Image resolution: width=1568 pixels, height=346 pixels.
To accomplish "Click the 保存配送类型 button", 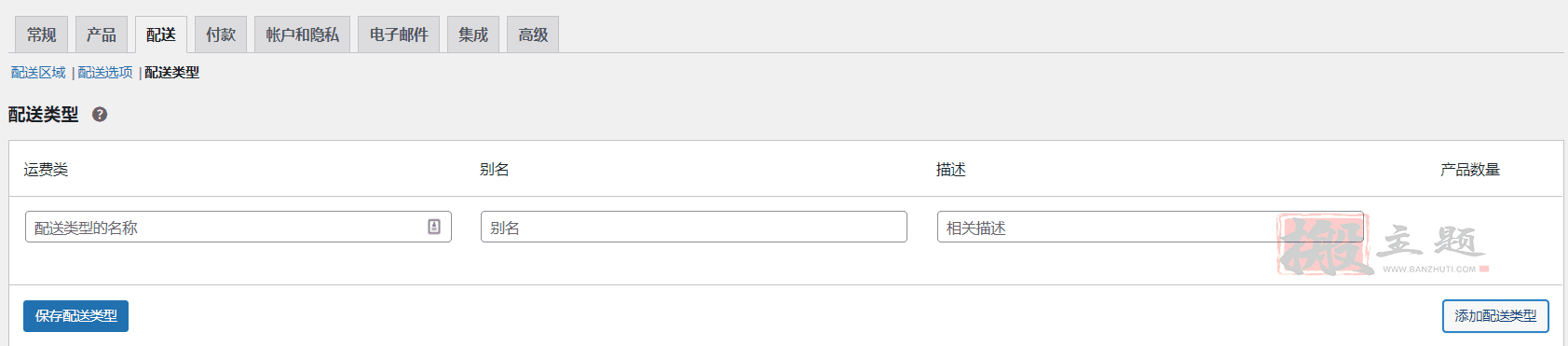I will 76,316.
